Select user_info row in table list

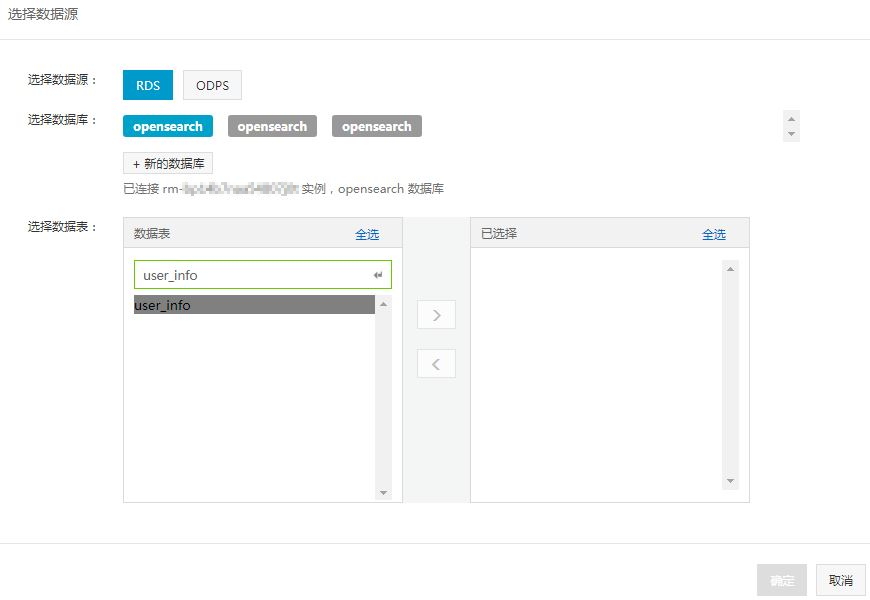point(254,305)
